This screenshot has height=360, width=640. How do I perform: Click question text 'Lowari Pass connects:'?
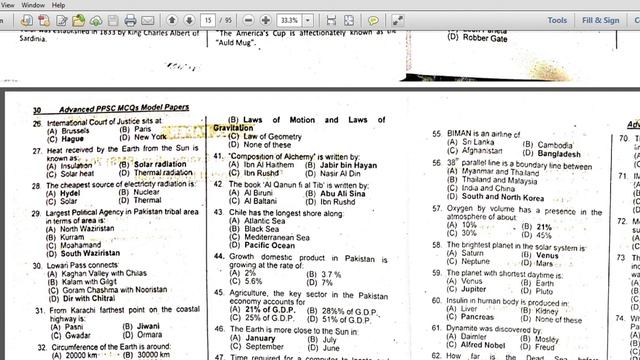click(83, 265)
